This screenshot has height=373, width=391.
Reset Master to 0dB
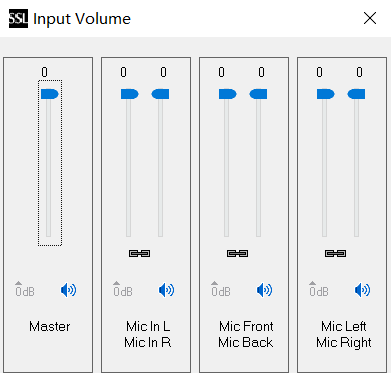tap(25, 289)
